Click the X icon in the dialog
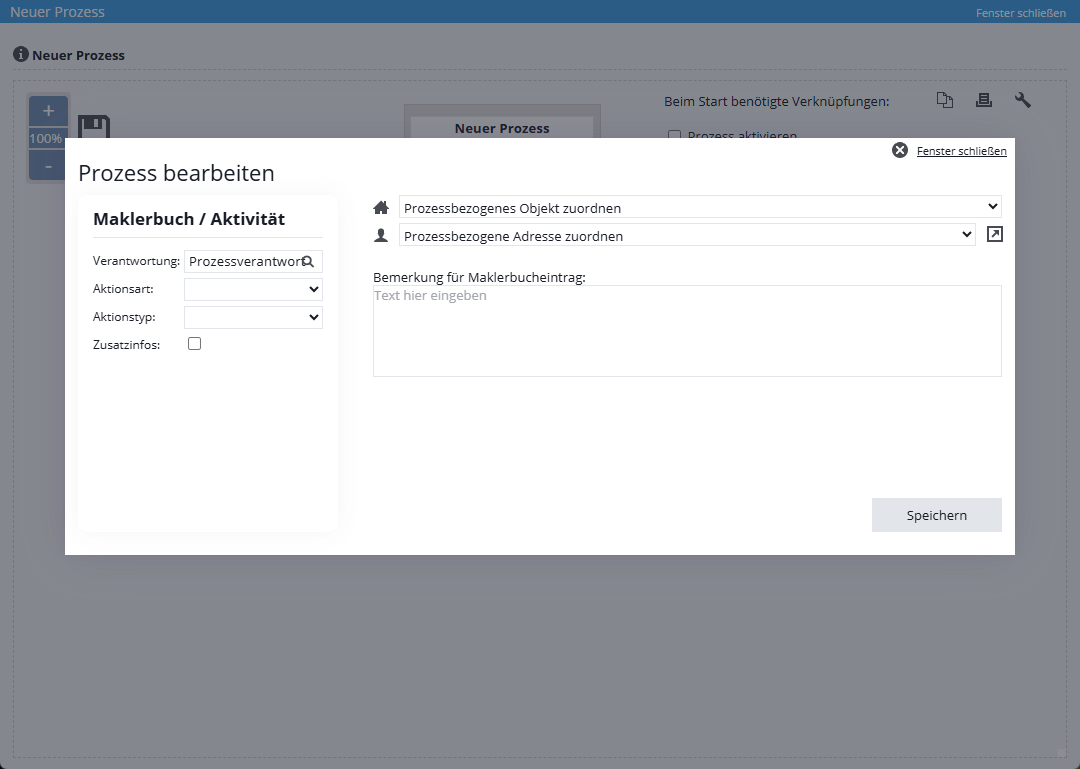Image resolution: width=1080 pixels, height=769 pixels. pos(900,151)
